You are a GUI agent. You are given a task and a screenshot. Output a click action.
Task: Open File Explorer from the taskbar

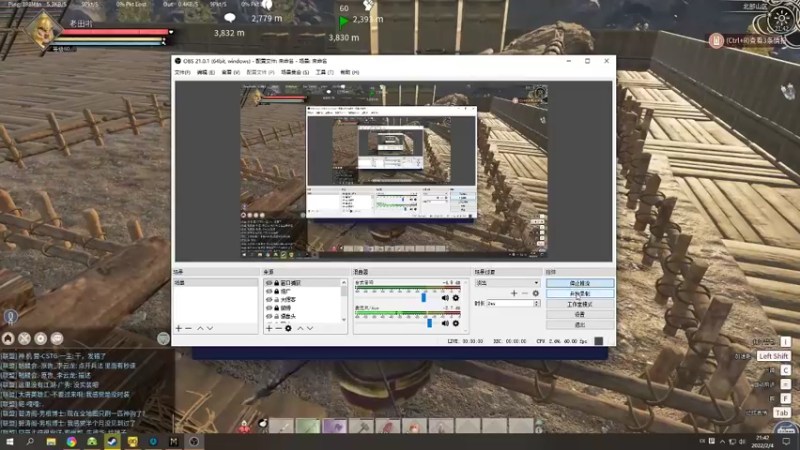point(51,441)
